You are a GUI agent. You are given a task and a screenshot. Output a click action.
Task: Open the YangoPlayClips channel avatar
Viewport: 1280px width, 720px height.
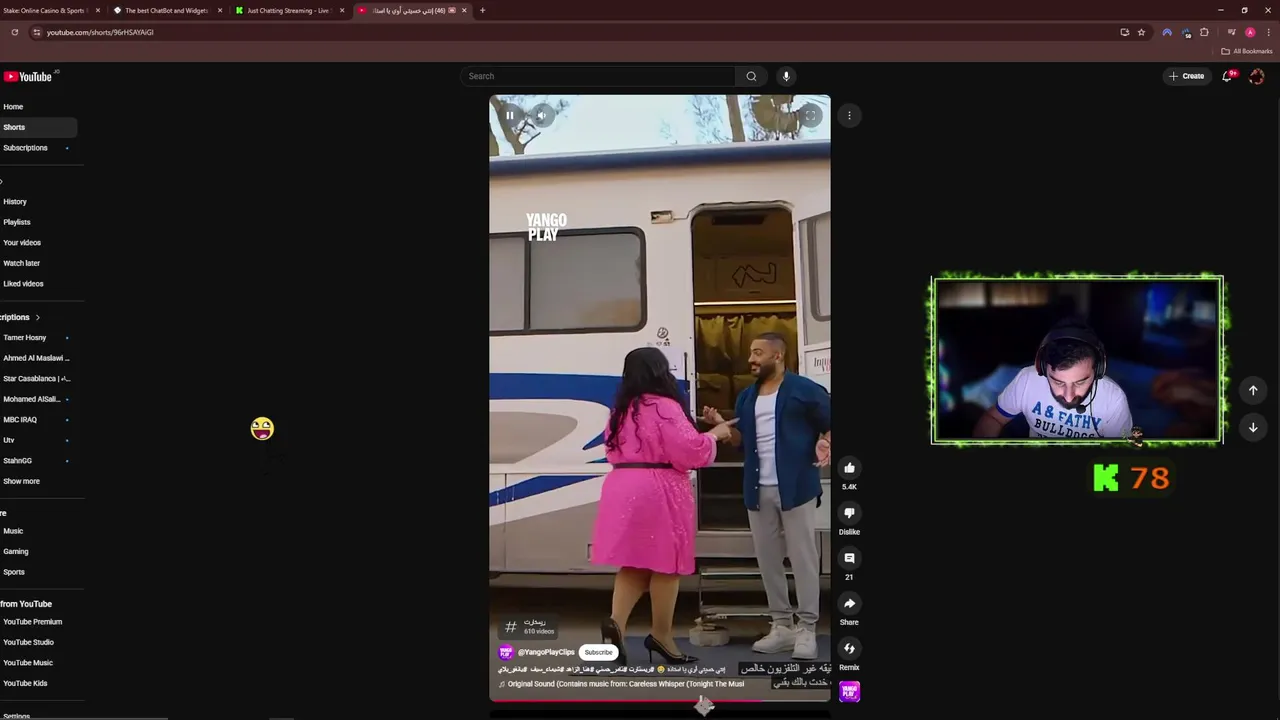coord(506,652)
